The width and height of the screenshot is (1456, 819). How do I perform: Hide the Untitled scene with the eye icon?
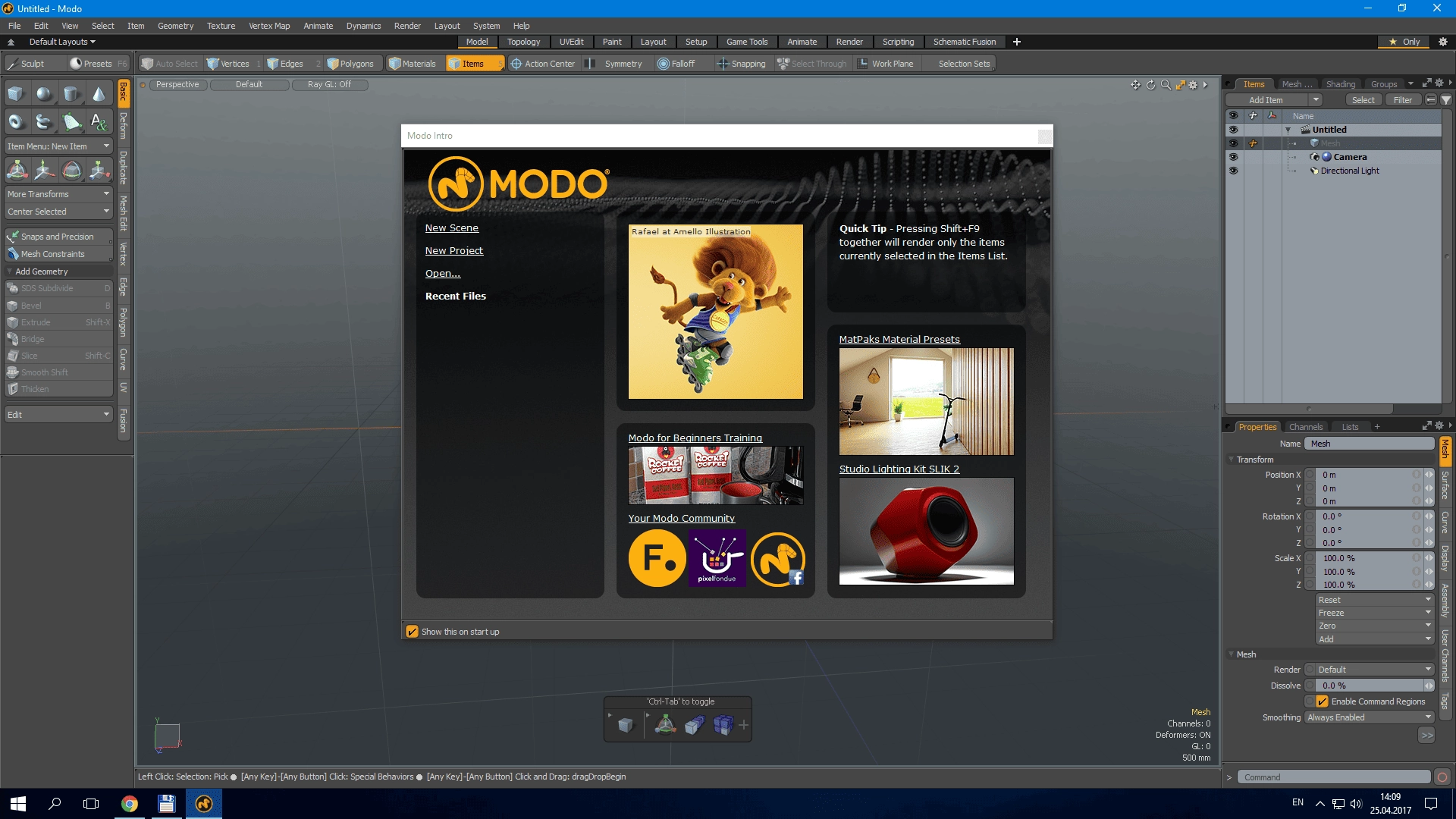1233,130
